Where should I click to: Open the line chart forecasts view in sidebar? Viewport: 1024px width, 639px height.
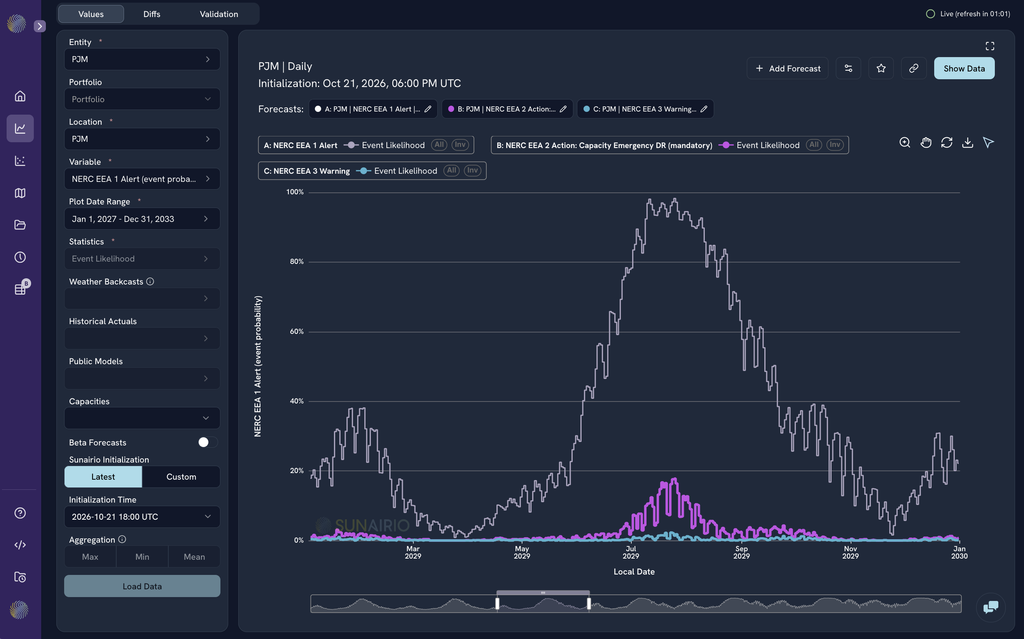(20, 128)
